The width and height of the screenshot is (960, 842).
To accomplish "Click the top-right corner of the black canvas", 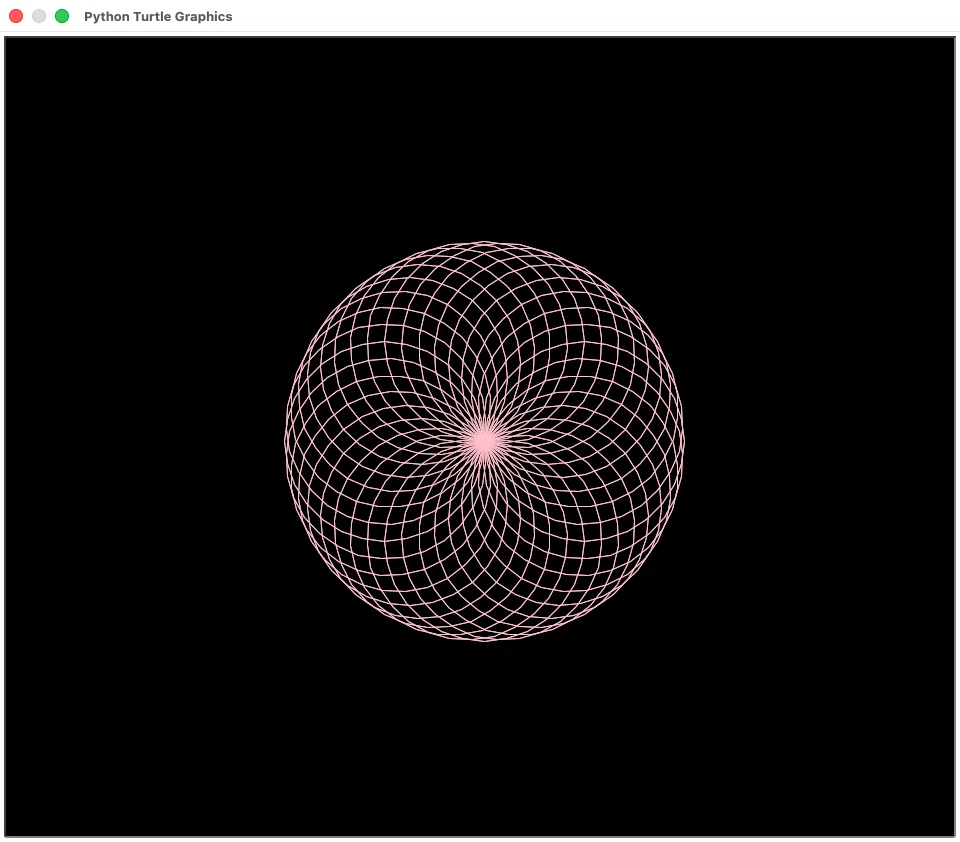I will [x=951, y=40].
